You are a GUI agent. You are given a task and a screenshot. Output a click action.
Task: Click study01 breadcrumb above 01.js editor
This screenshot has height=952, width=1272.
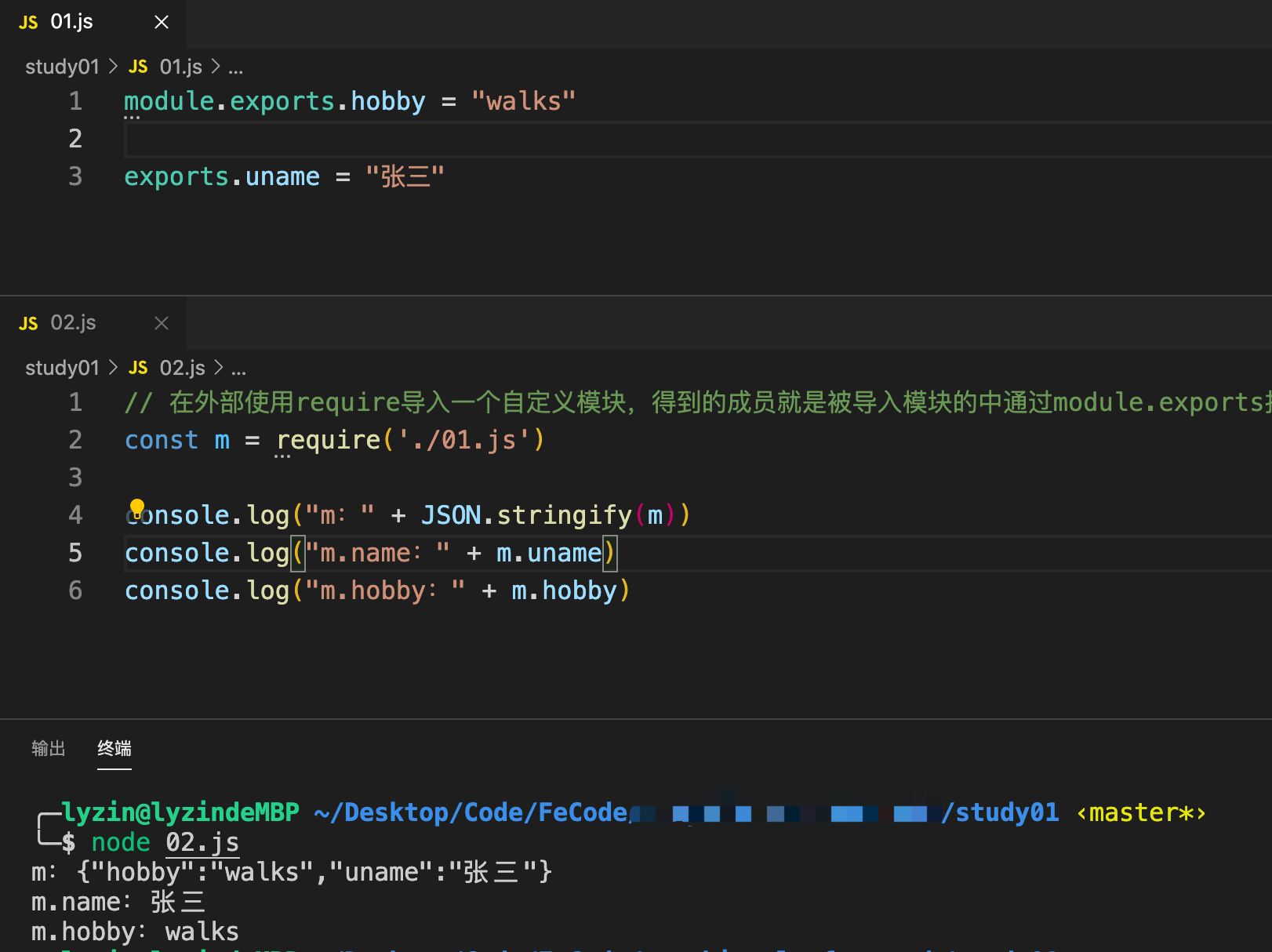click(x=62, y=67)
